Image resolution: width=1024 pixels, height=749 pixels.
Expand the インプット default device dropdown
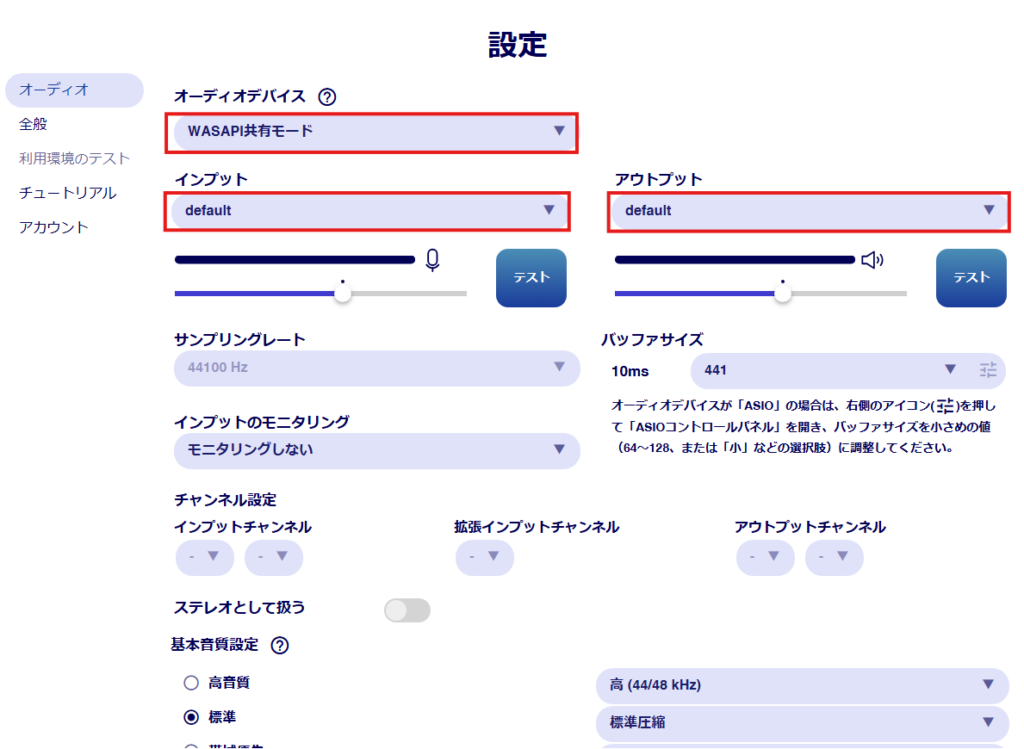pyautogui.click(x=369, y=210)
